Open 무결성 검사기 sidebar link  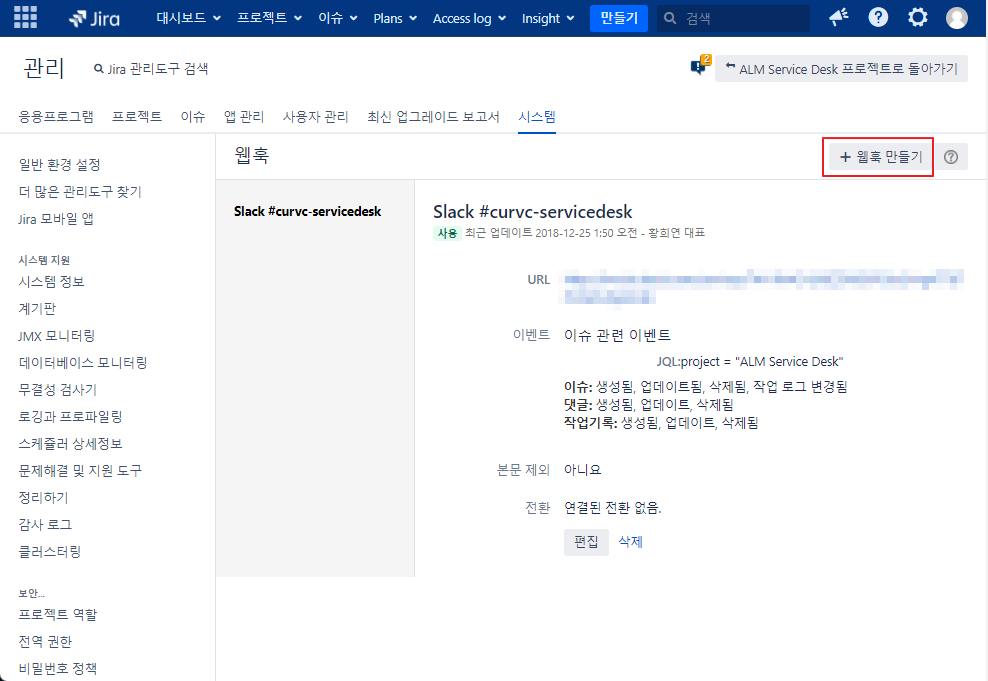(57, 389)
